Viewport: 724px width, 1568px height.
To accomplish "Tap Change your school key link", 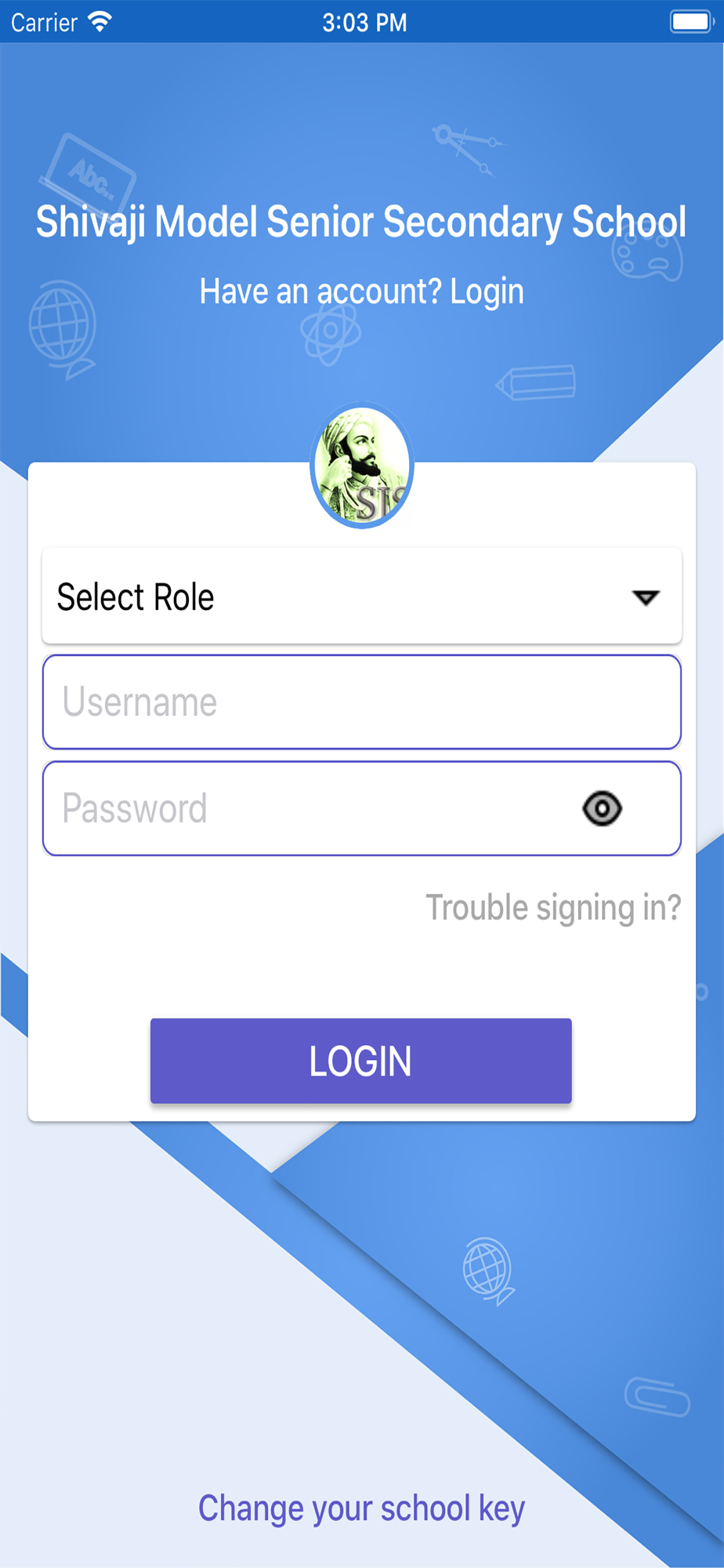I will (x=361, y=1508).
